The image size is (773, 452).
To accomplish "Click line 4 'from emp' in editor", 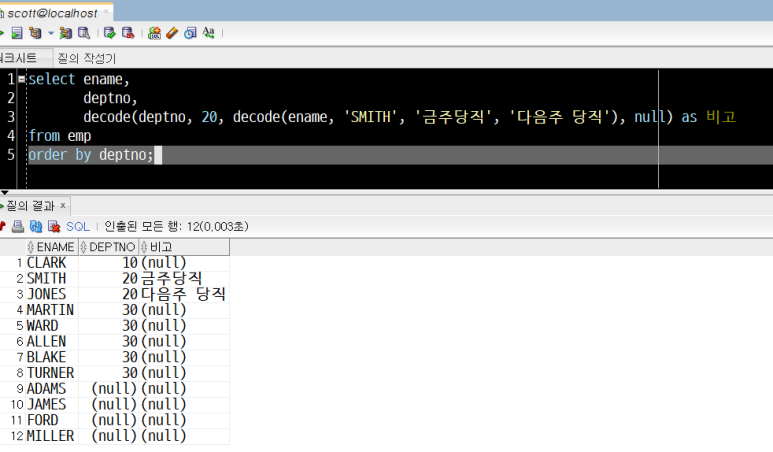I will coord(60,136).
